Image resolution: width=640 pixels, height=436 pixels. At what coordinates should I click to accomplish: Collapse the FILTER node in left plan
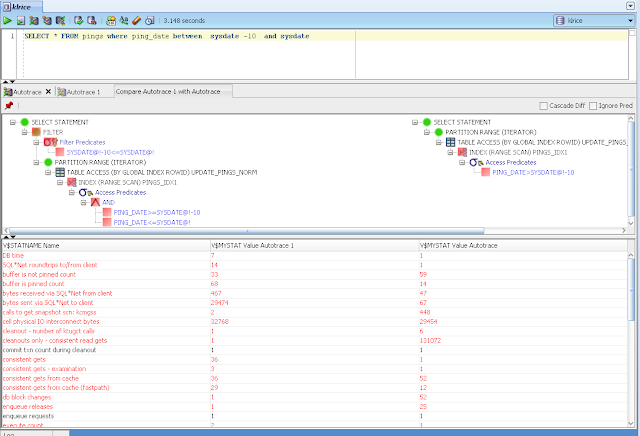24,132
